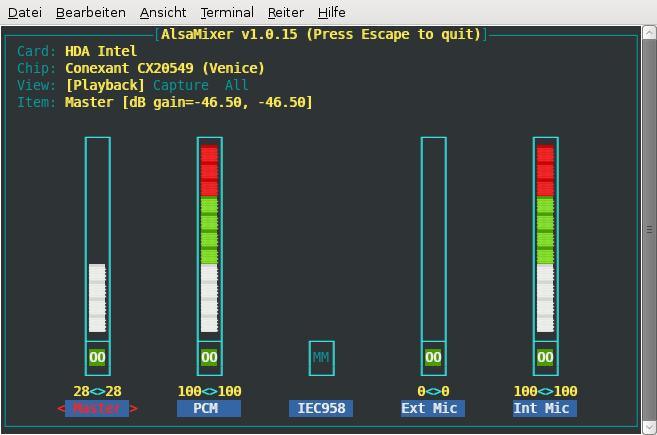The height and width of the screenshot is (435, 657).
Task: Click the Conexant CX20549 (Venice) chip name
Action: click(165, 68)
